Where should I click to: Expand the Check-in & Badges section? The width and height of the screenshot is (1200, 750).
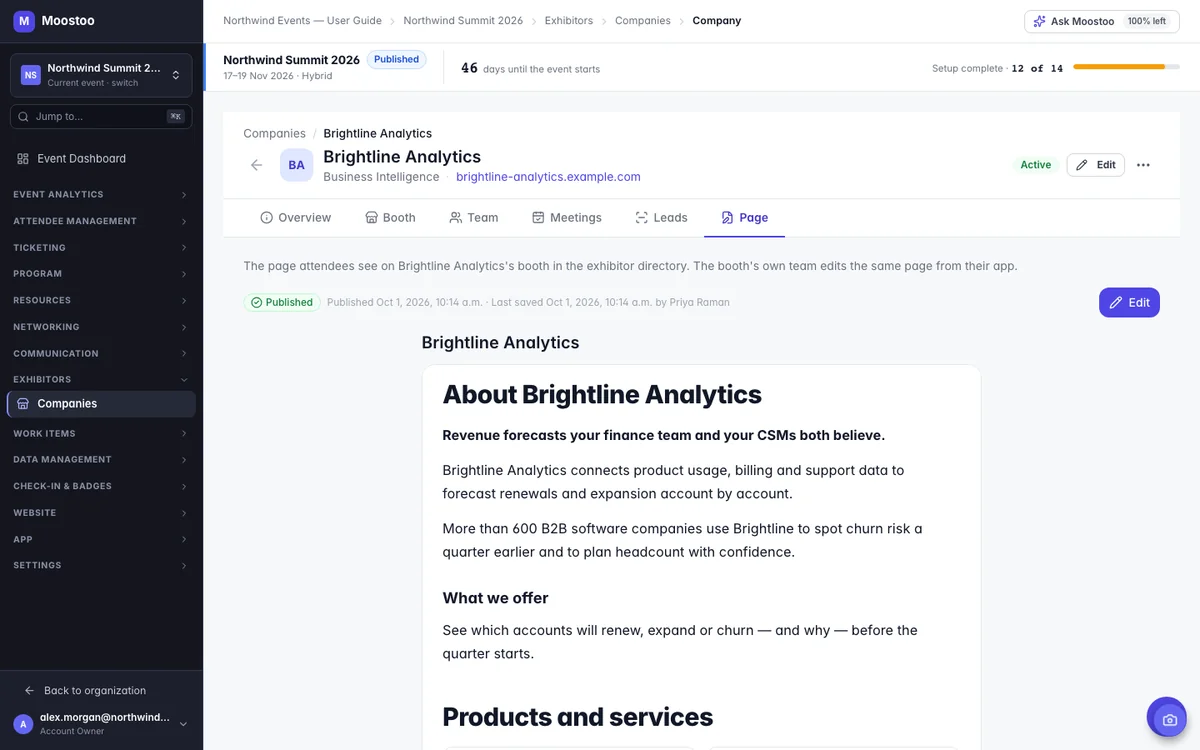[101, 486]
